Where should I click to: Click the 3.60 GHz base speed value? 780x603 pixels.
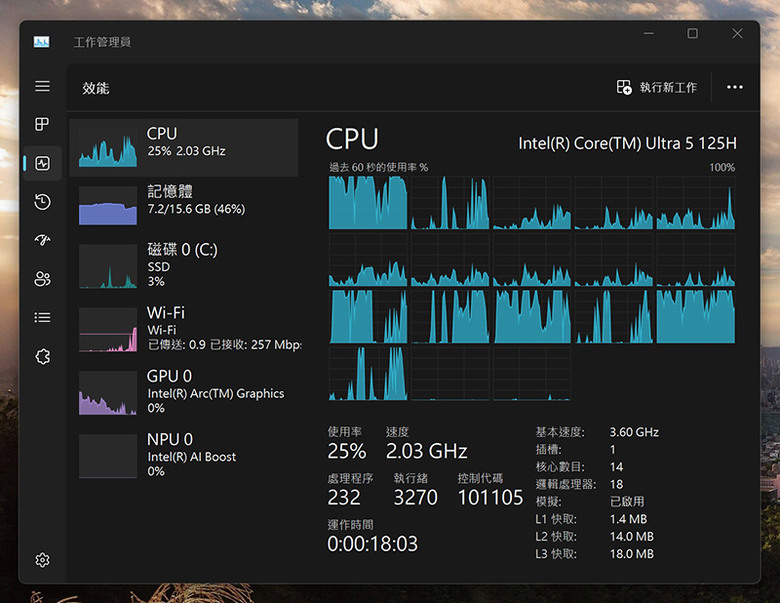point(634,432)
